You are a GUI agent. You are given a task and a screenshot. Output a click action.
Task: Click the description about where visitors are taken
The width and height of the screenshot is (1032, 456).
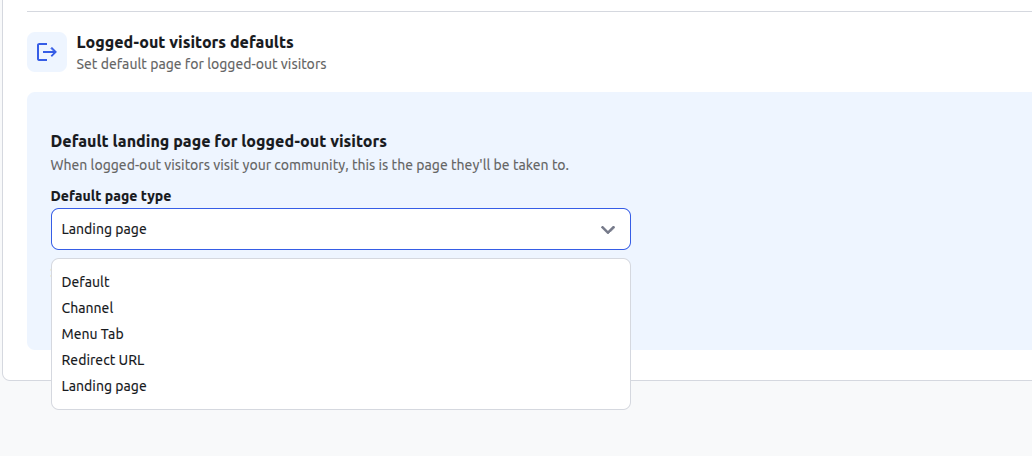pos(309,165)
